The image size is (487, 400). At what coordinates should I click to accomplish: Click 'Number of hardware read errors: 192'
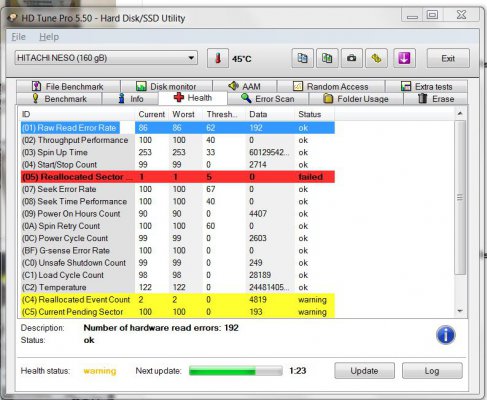coord(161,328)
